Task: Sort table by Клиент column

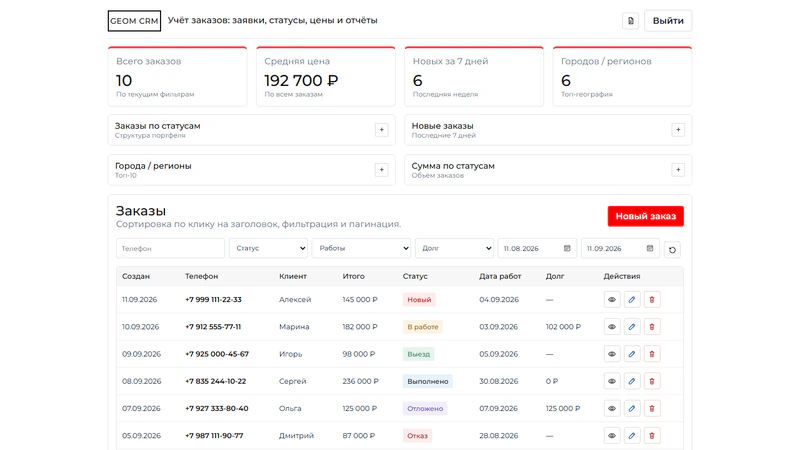Action: click(x=293, y=276)
